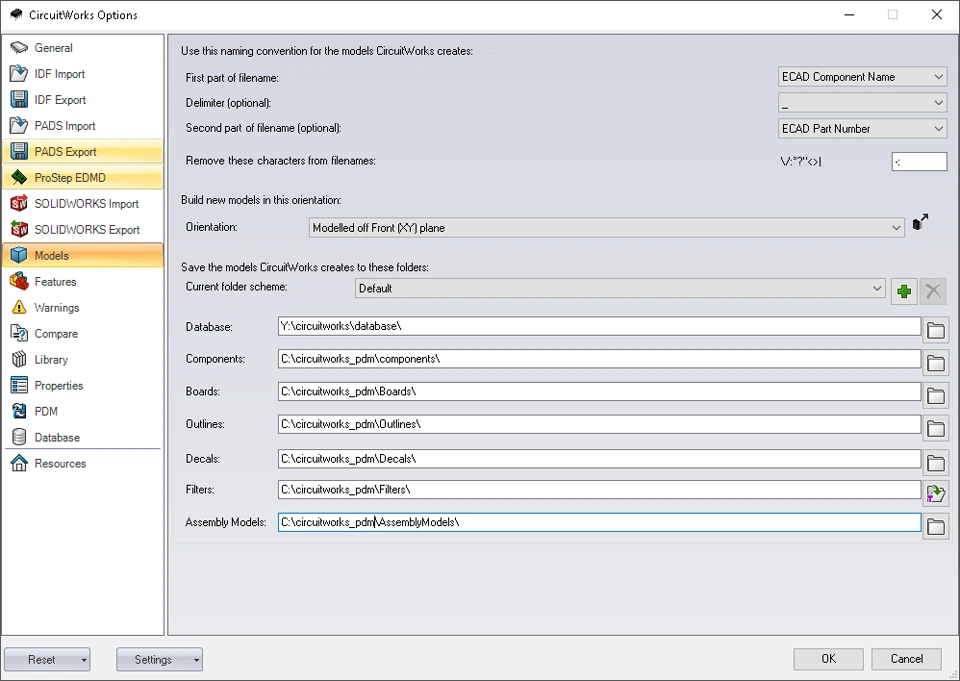Viewport: 960px width, 681px height.
Task: Browse for the Components folder
Action: [x=936, y=363]
